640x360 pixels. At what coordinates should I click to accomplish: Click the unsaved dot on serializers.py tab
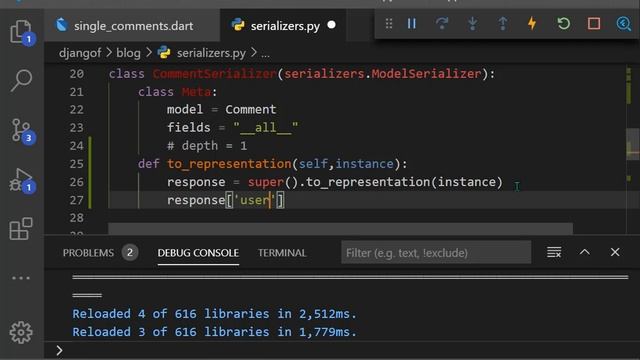[332, 25]
